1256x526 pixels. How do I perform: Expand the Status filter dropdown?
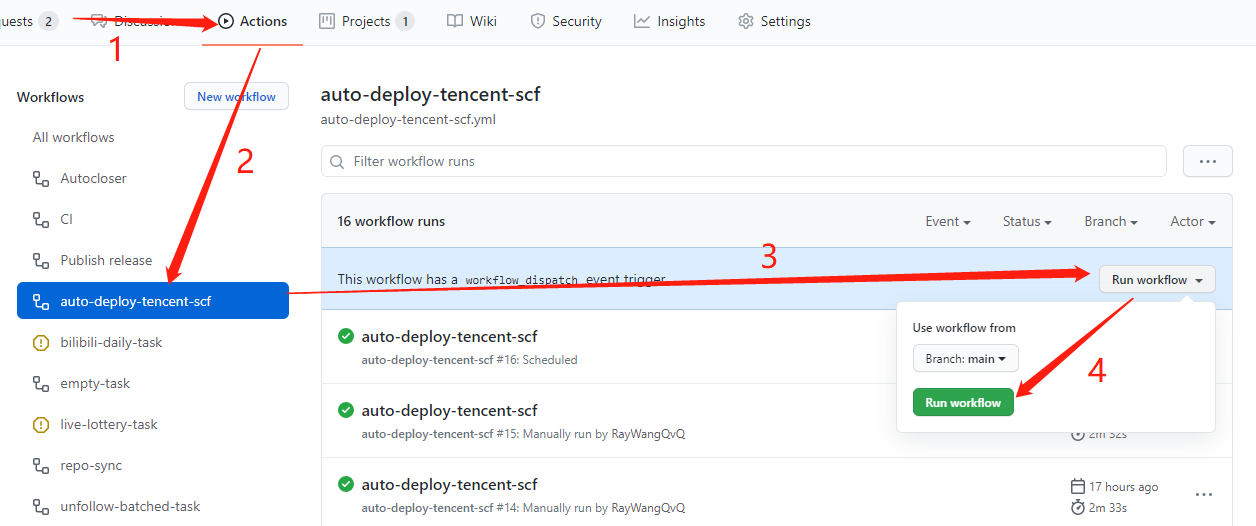pos(1027,222)
